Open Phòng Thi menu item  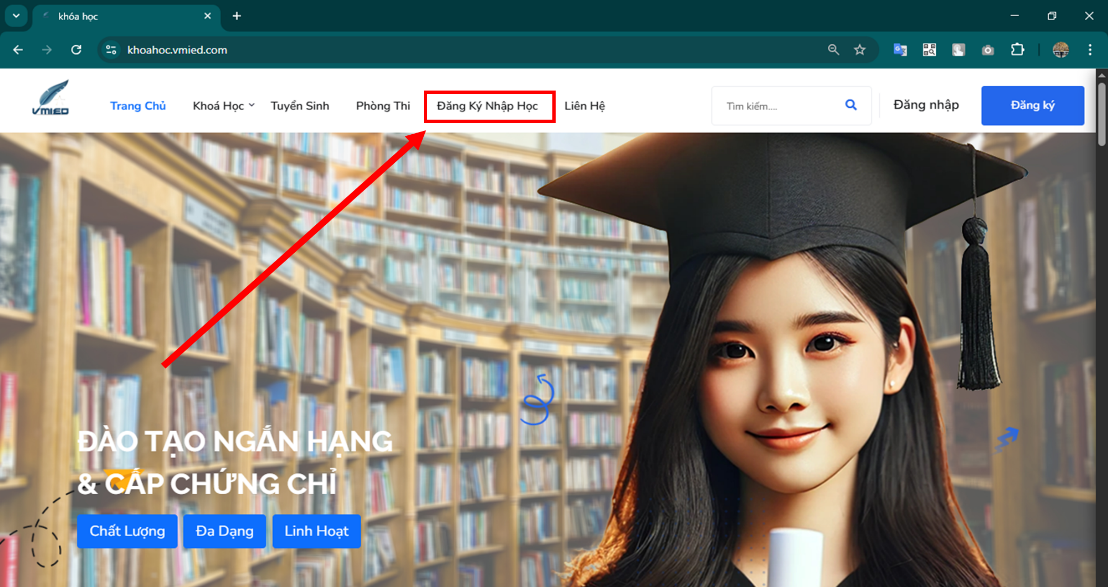tap(383, 106)
